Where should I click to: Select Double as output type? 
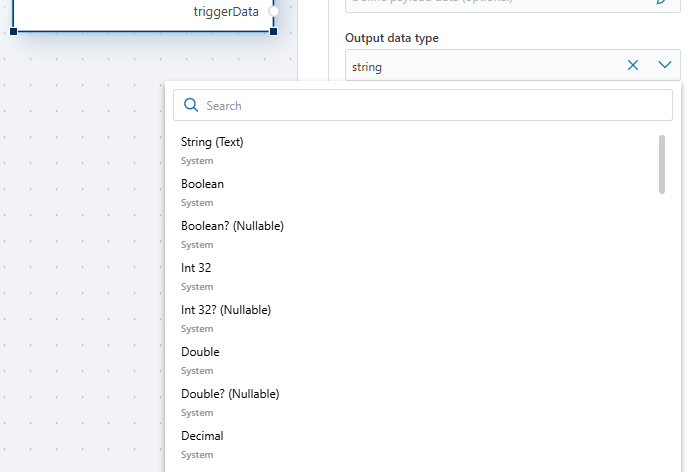200,352
